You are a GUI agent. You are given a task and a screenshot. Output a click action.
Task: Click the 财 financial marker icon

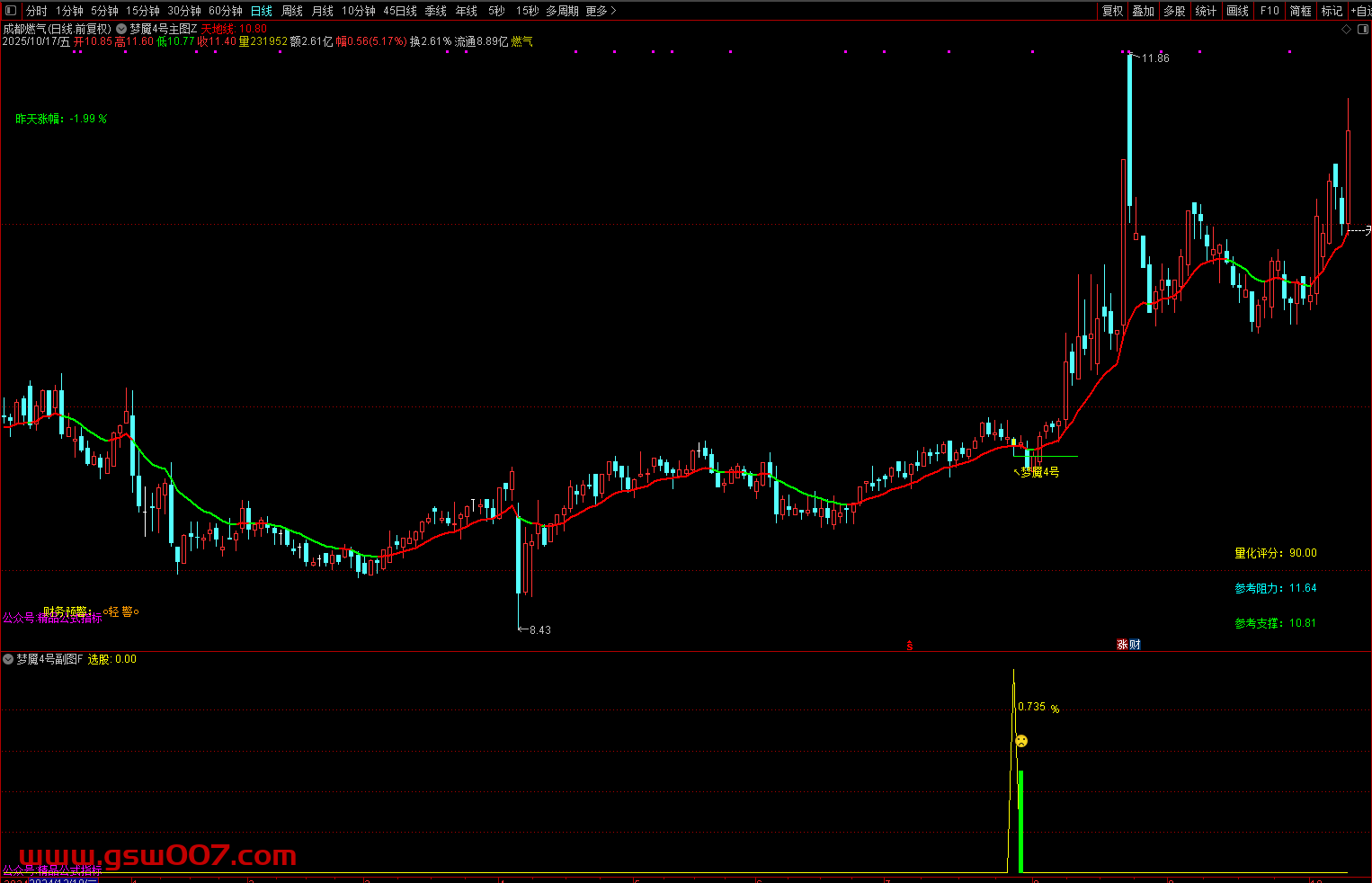[1135, 645]
